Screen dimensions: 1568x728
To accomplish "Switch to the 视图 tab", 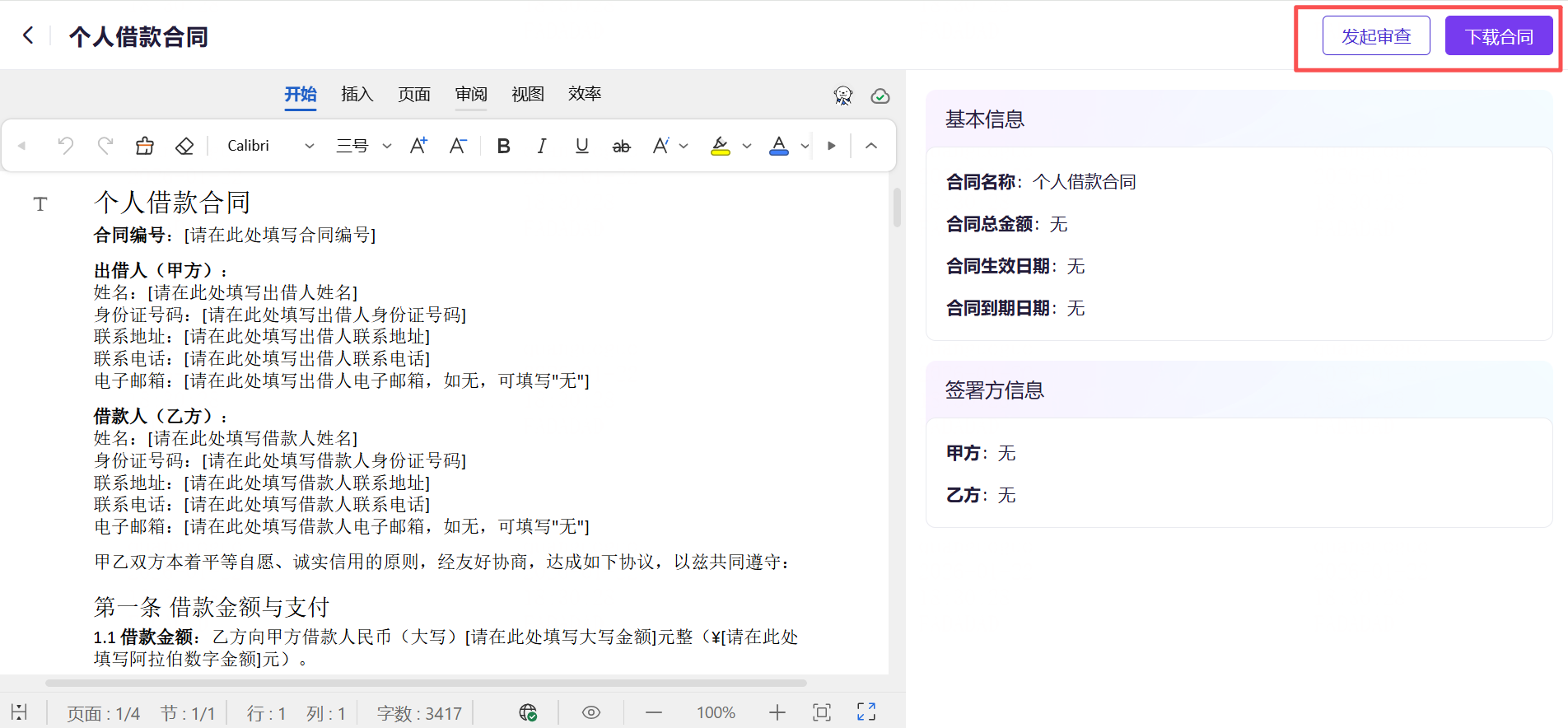I will [x=528, y=94].
